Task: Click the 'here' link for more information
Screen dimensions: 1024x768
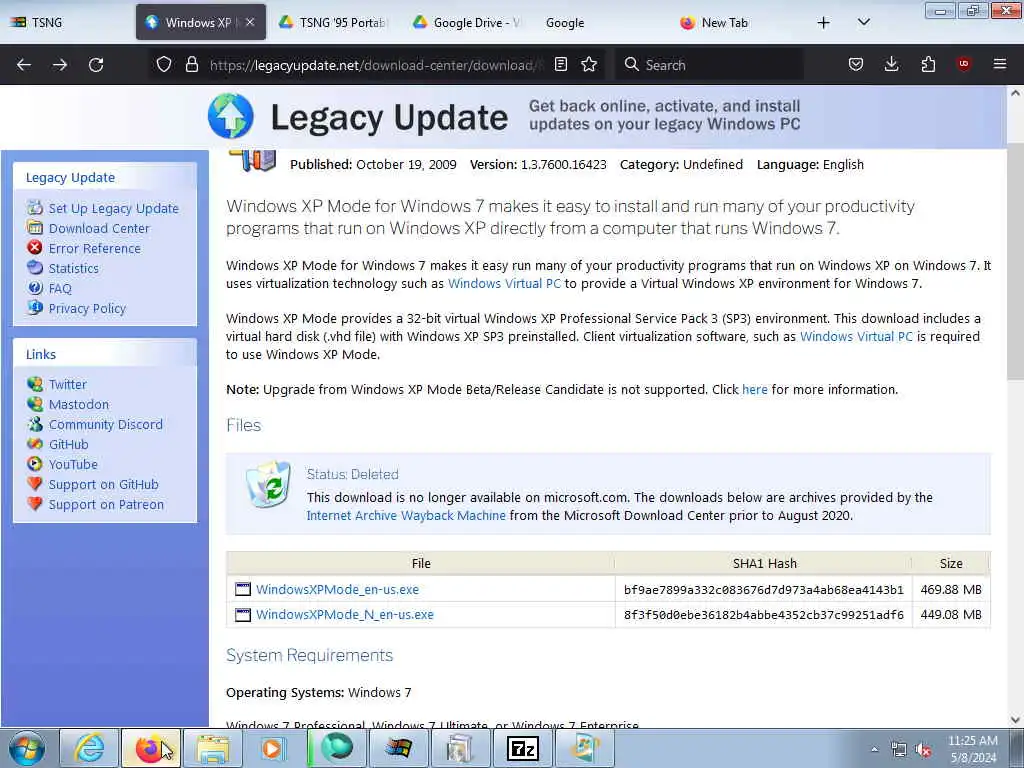Action: pos(754,389)
